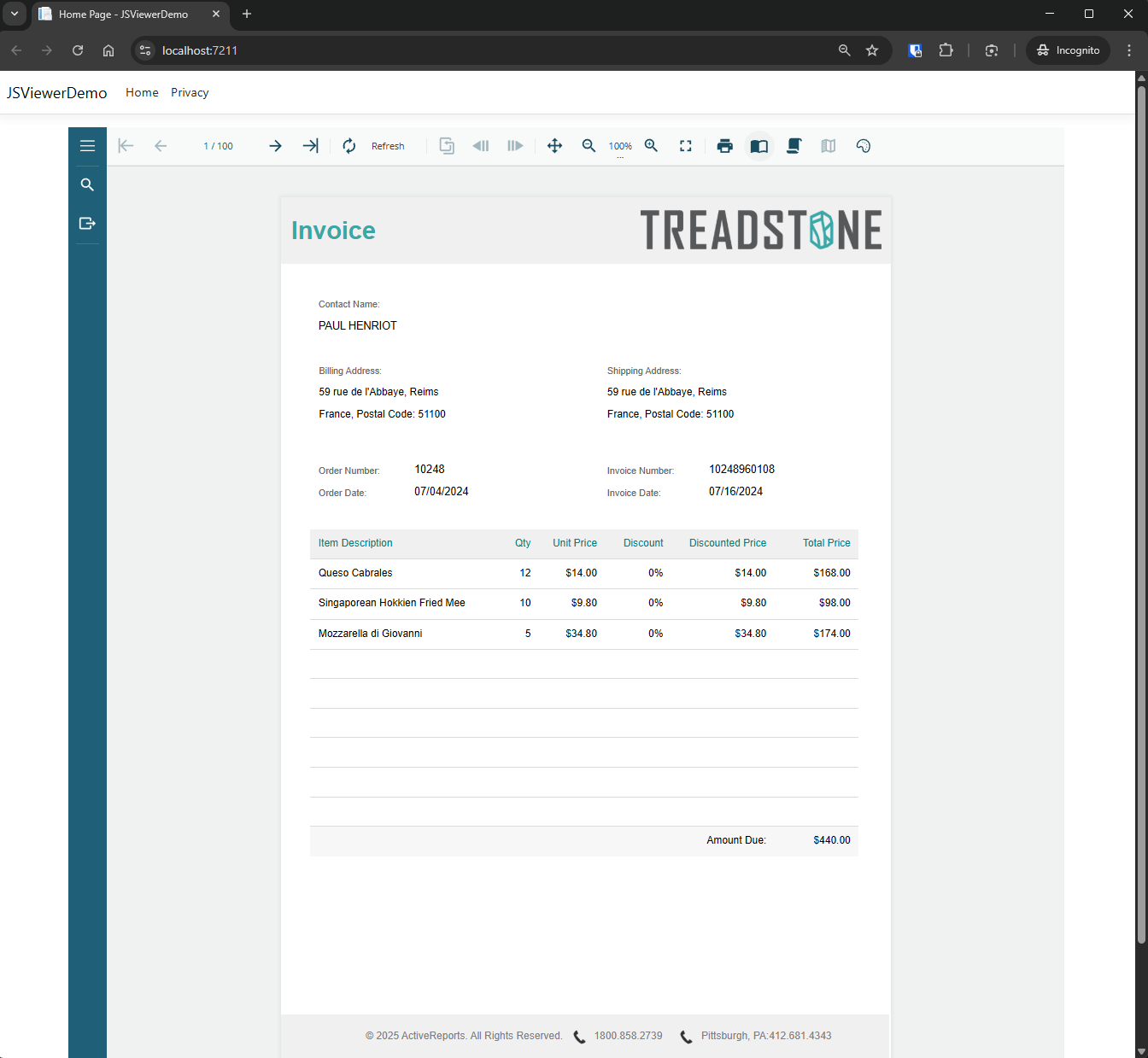The height and width of the screenshot is (1058, 1148).
Task: Print the report
Action: point(724,146)
